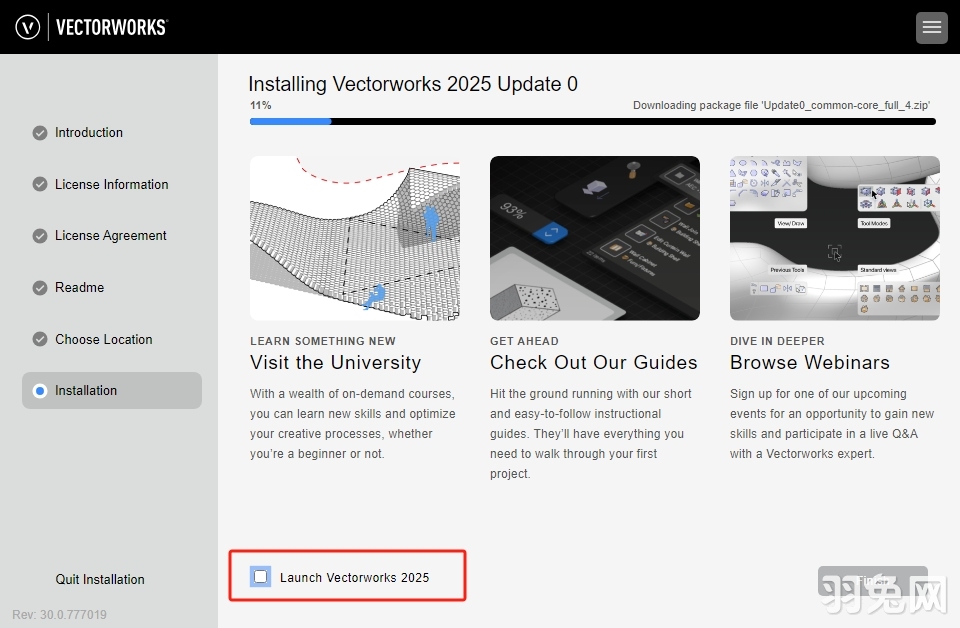Open the Browse Webinars card image

pos(834,238)
